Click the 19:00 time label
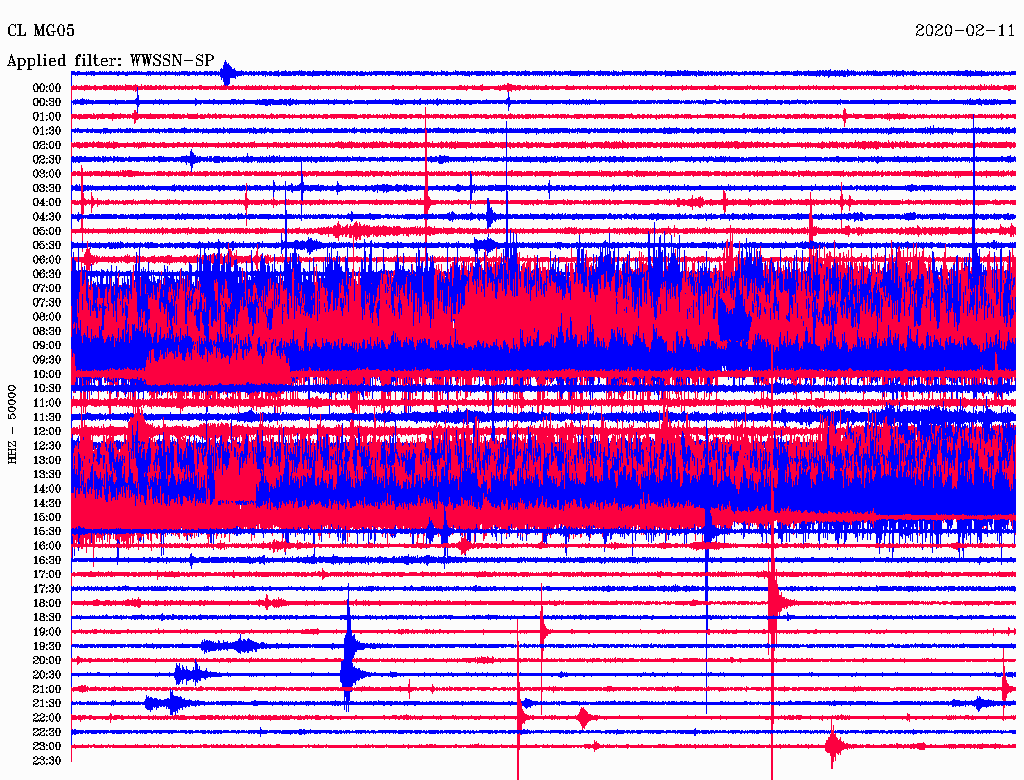 (47, 632)
